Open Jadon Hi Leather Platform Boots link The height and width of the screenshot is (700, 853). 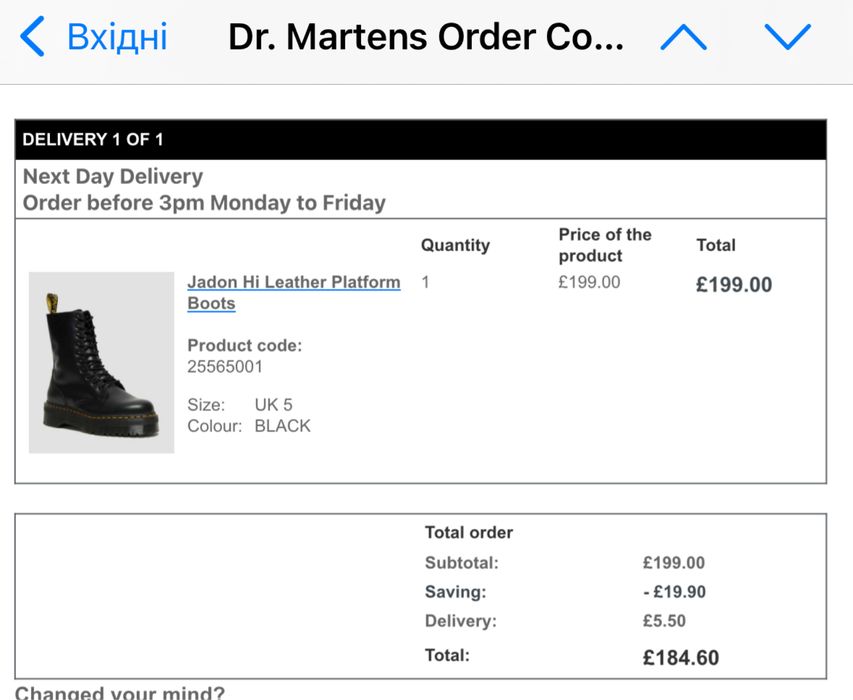(x=293, y=292)
